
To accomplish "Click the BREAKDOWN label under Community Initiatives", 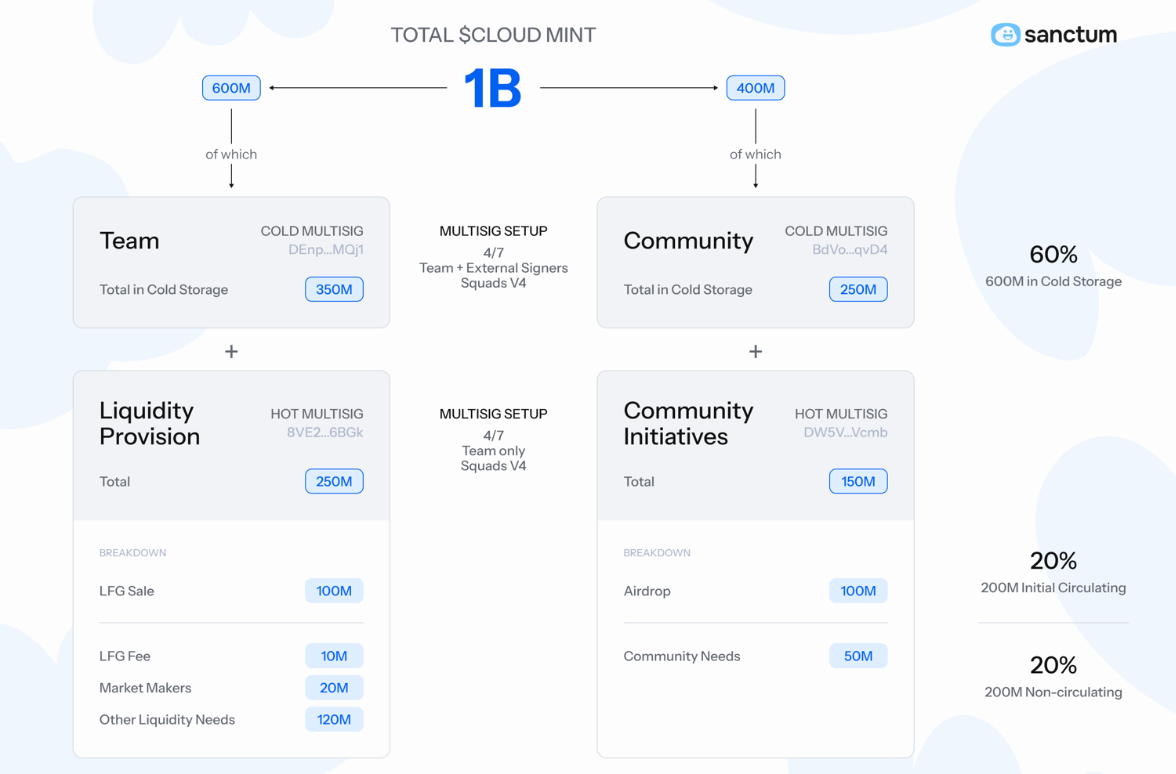I will (657, 553).
